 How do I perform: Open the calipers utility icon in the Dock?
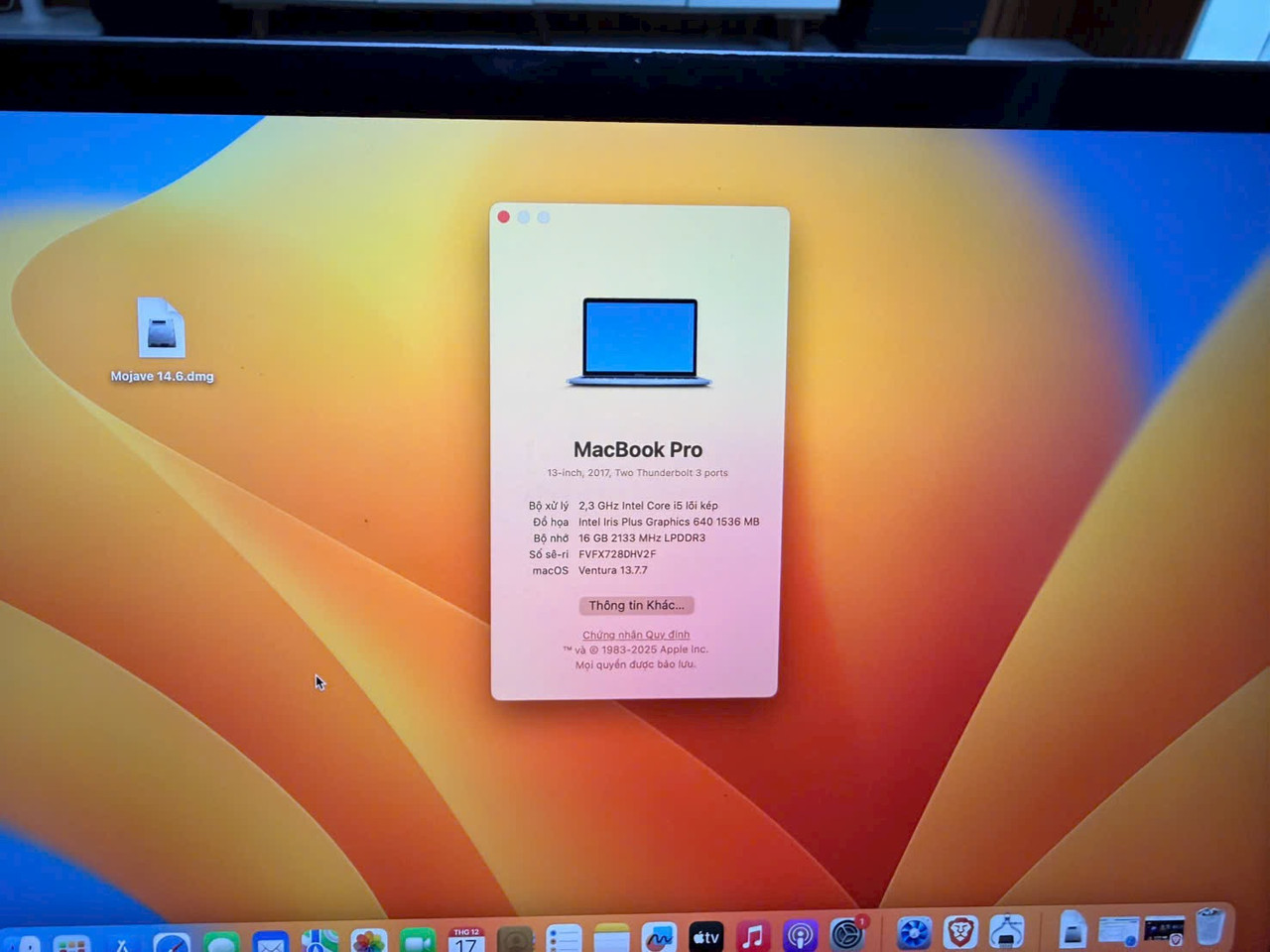pos(1007,931)
